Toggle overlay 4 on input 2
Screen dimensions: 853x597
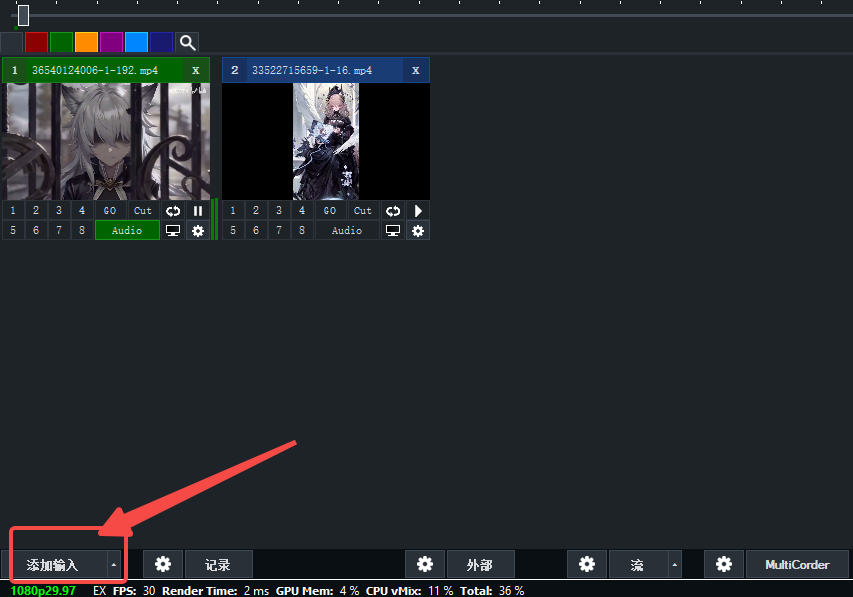(x=301, y=211)
